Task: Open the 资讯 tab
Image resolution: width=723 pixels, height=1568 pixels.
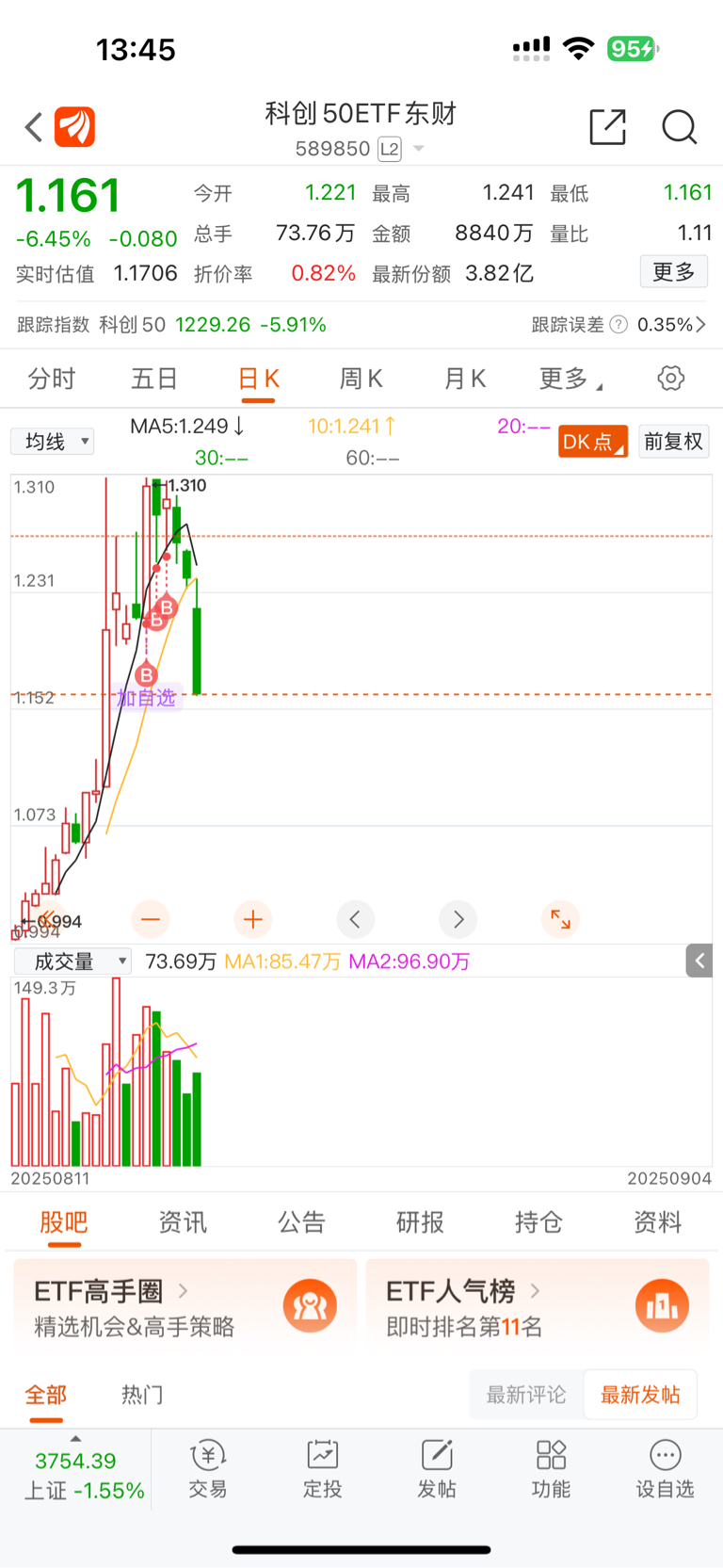Action: 183,1222
